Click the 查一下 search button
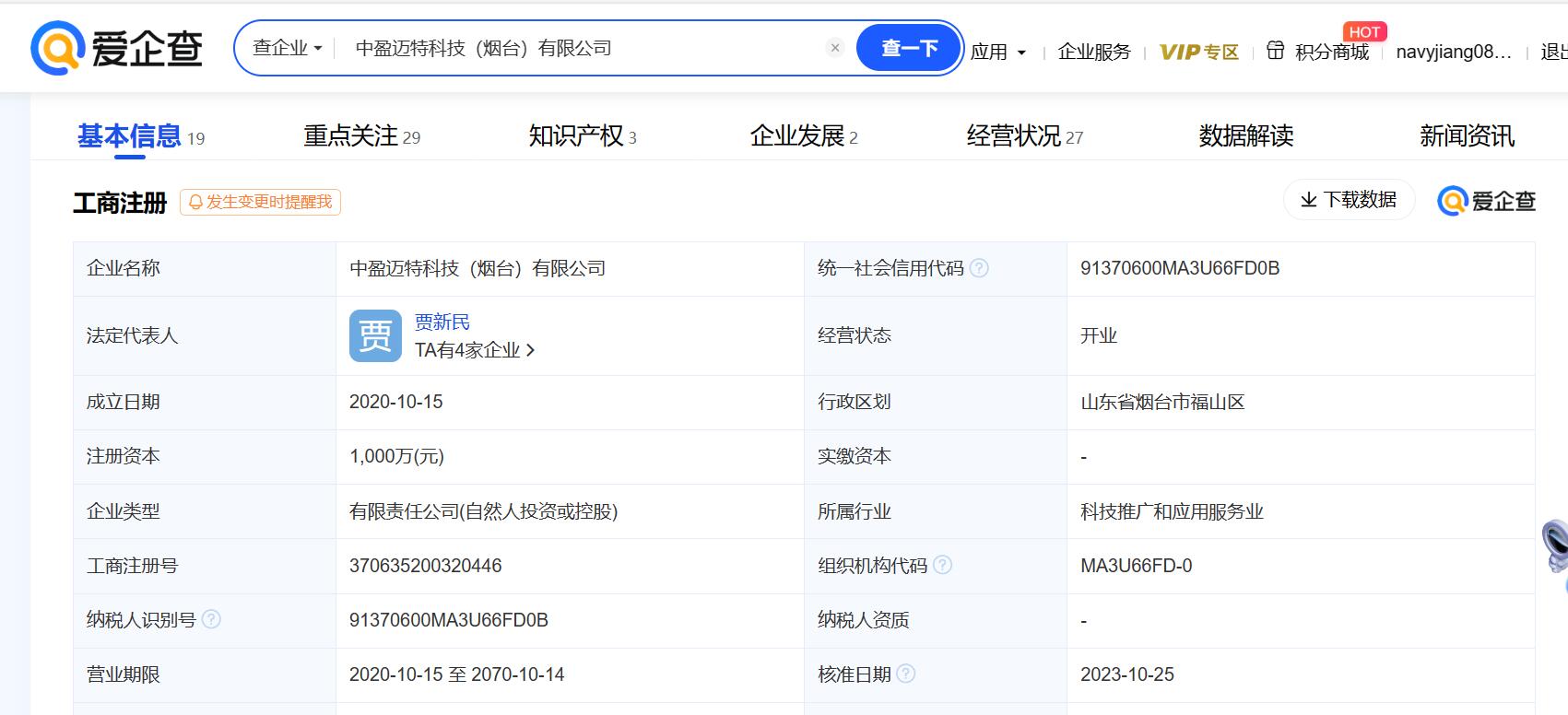The image size is (1568, 715). 909,48
